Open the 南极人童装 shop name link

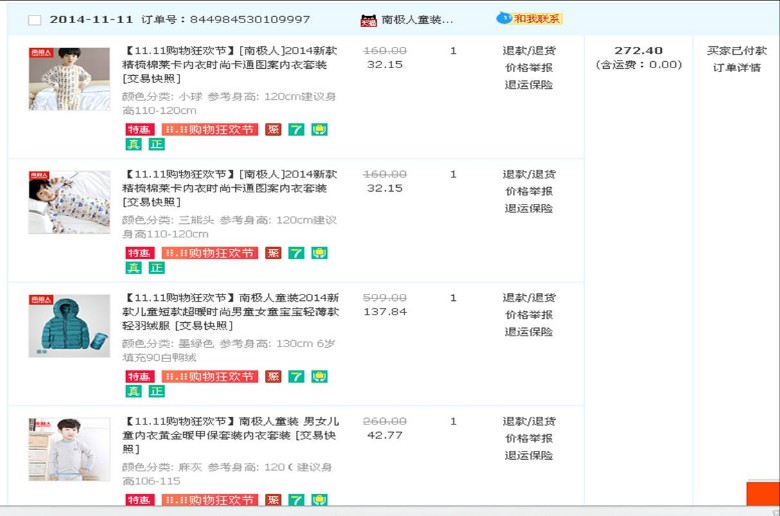coord(417,20)
